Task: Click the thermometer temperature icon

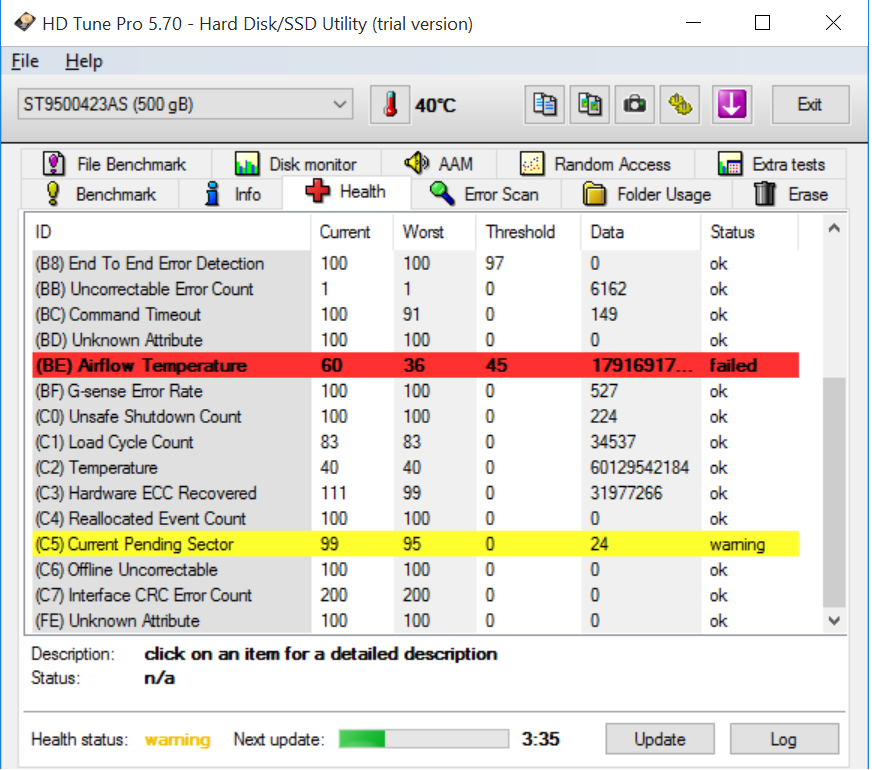Action: click(x=390, y=105)
